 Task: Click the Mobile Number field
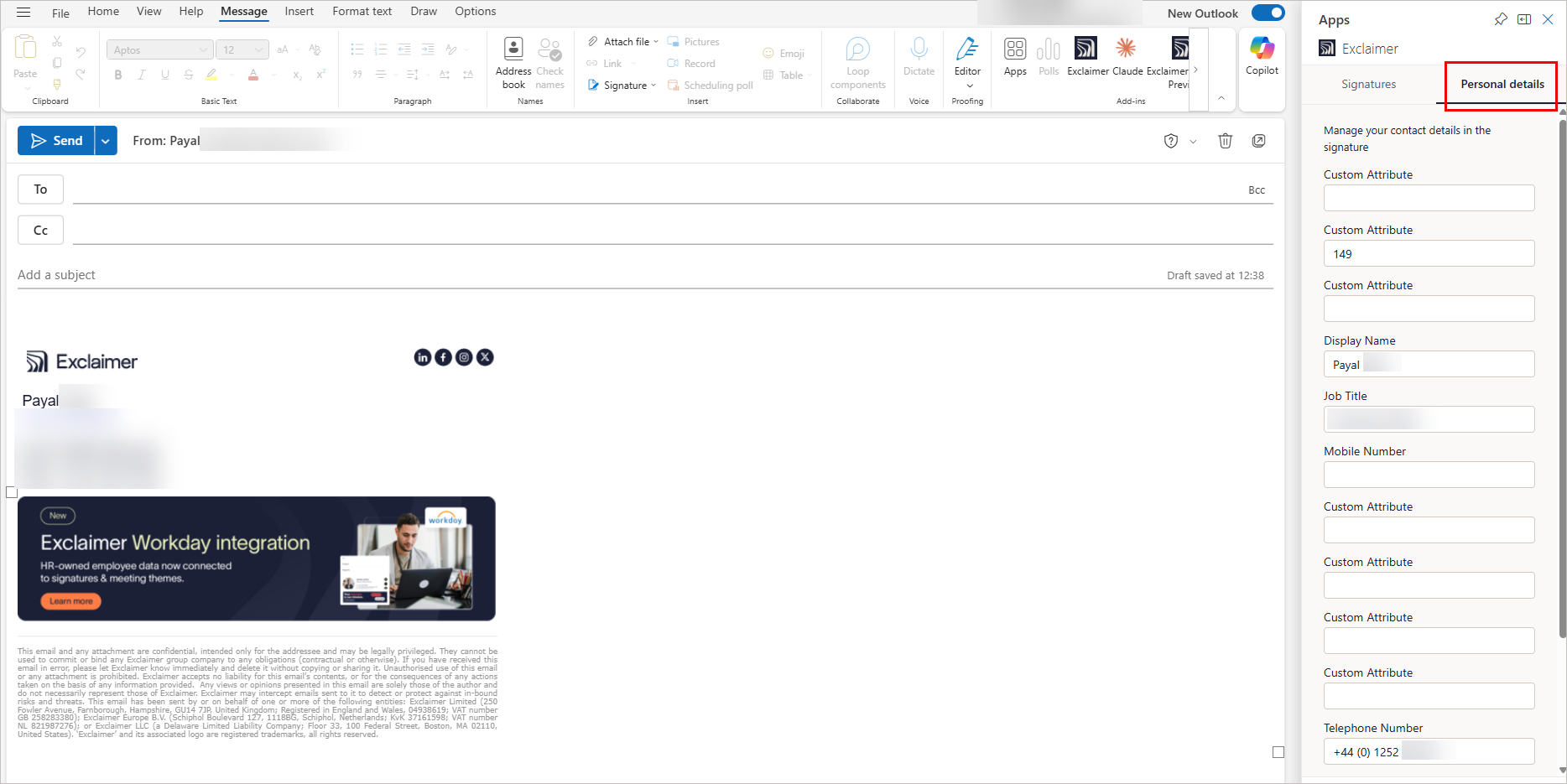[1429, 475]
